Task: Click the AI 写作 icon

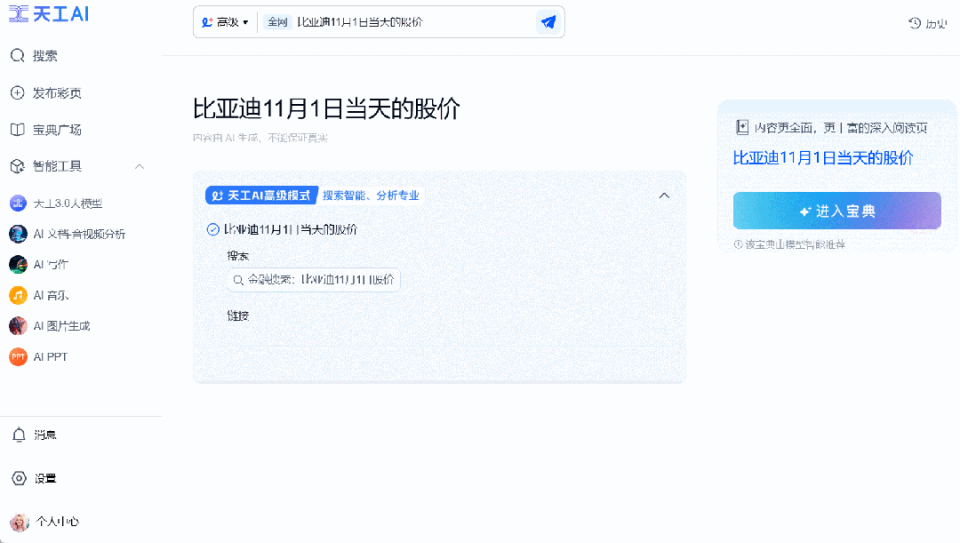Action: (18, 264)
